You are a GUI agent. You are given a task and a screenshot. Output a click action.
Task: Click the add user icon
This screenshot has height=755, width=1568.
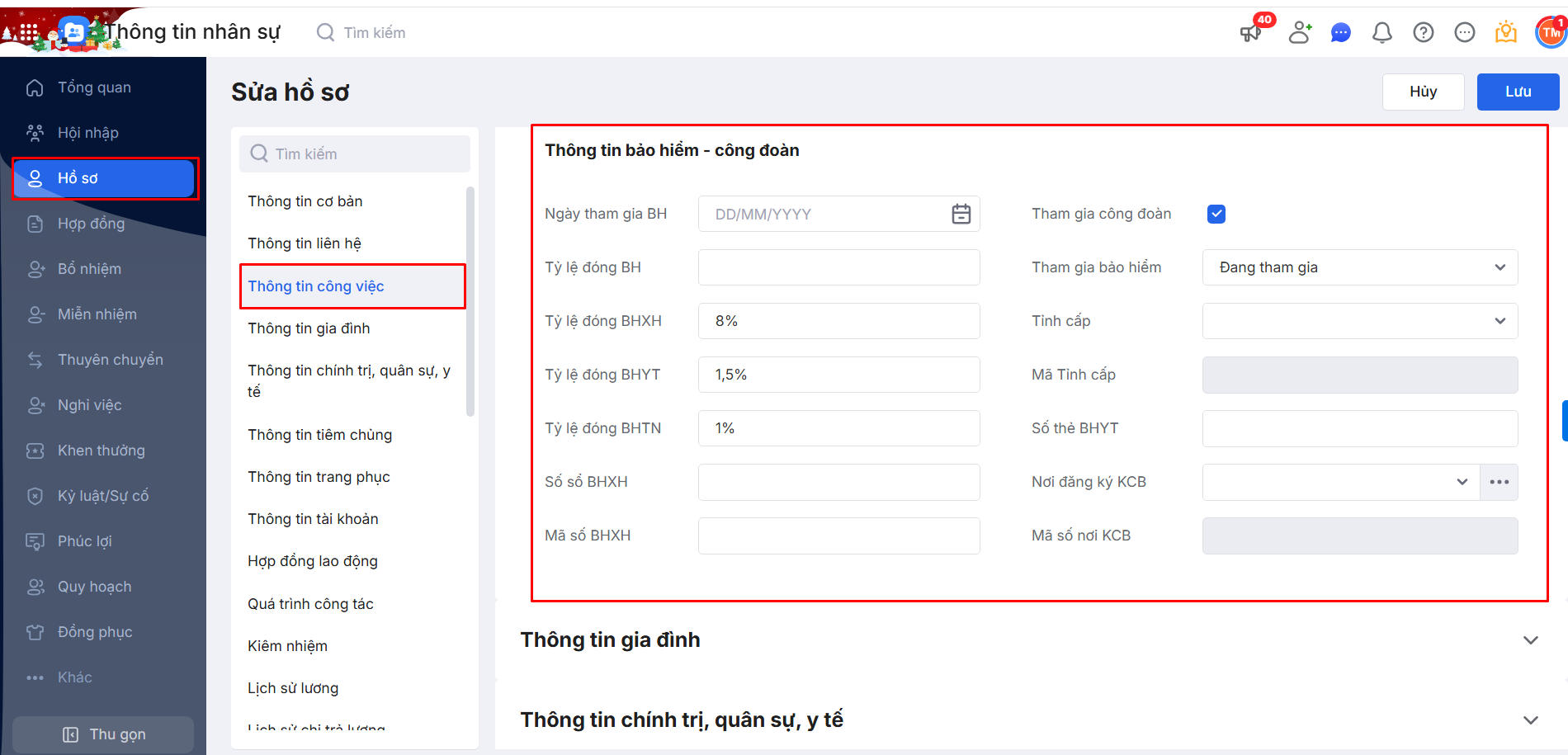(1300, 33)
